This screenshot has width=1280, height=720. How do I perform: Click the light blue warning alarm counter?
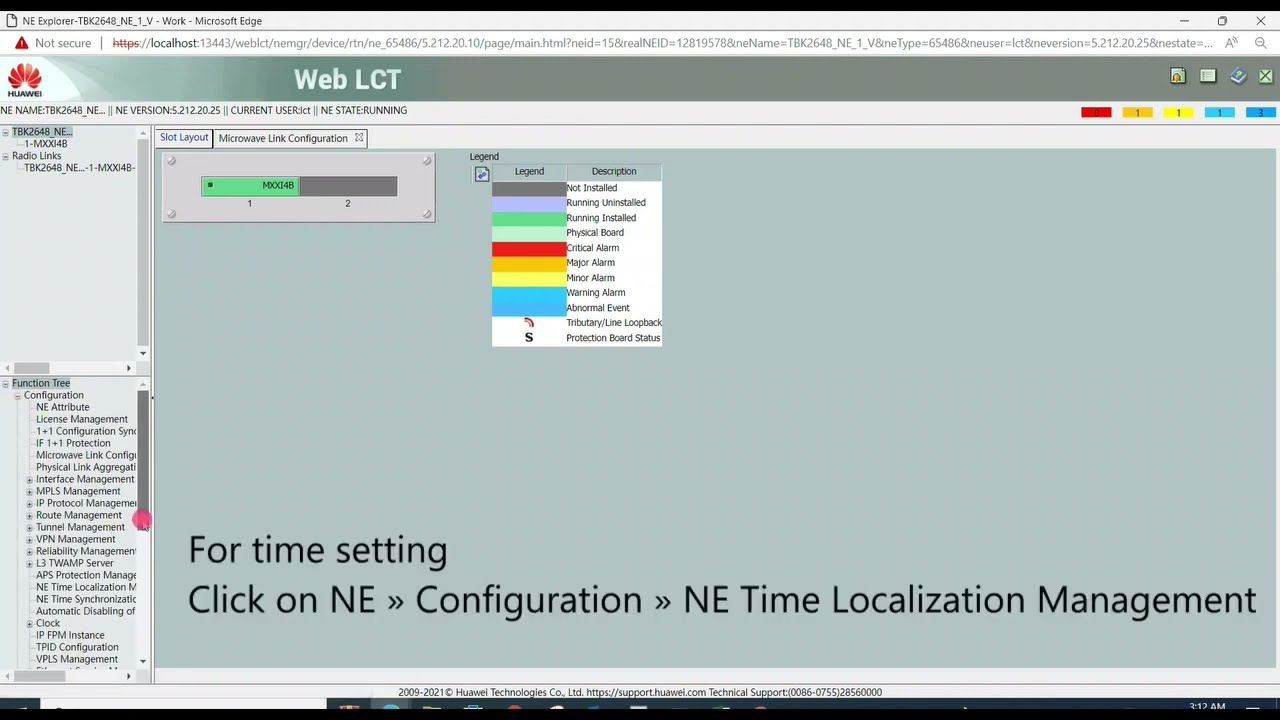(x=1219, y=112)
